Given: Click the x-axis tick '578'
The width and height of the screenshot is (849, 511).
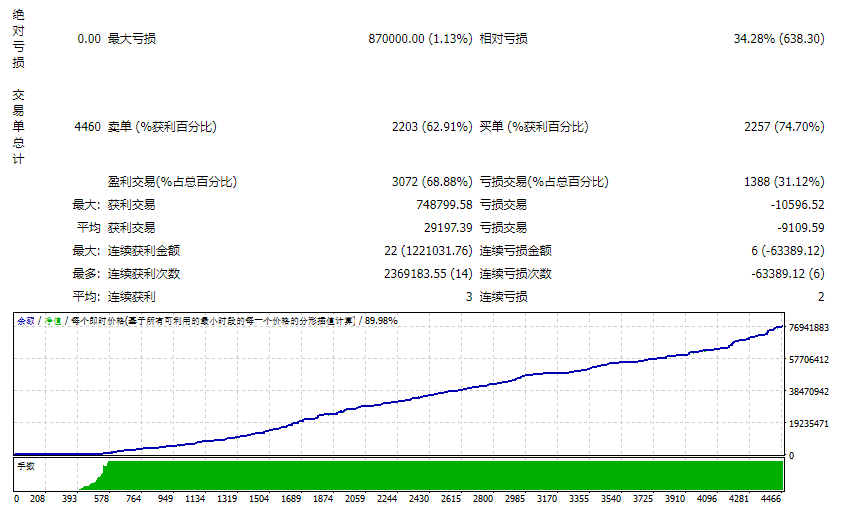Looking at the screenshot, I should (x=101, y=499).
